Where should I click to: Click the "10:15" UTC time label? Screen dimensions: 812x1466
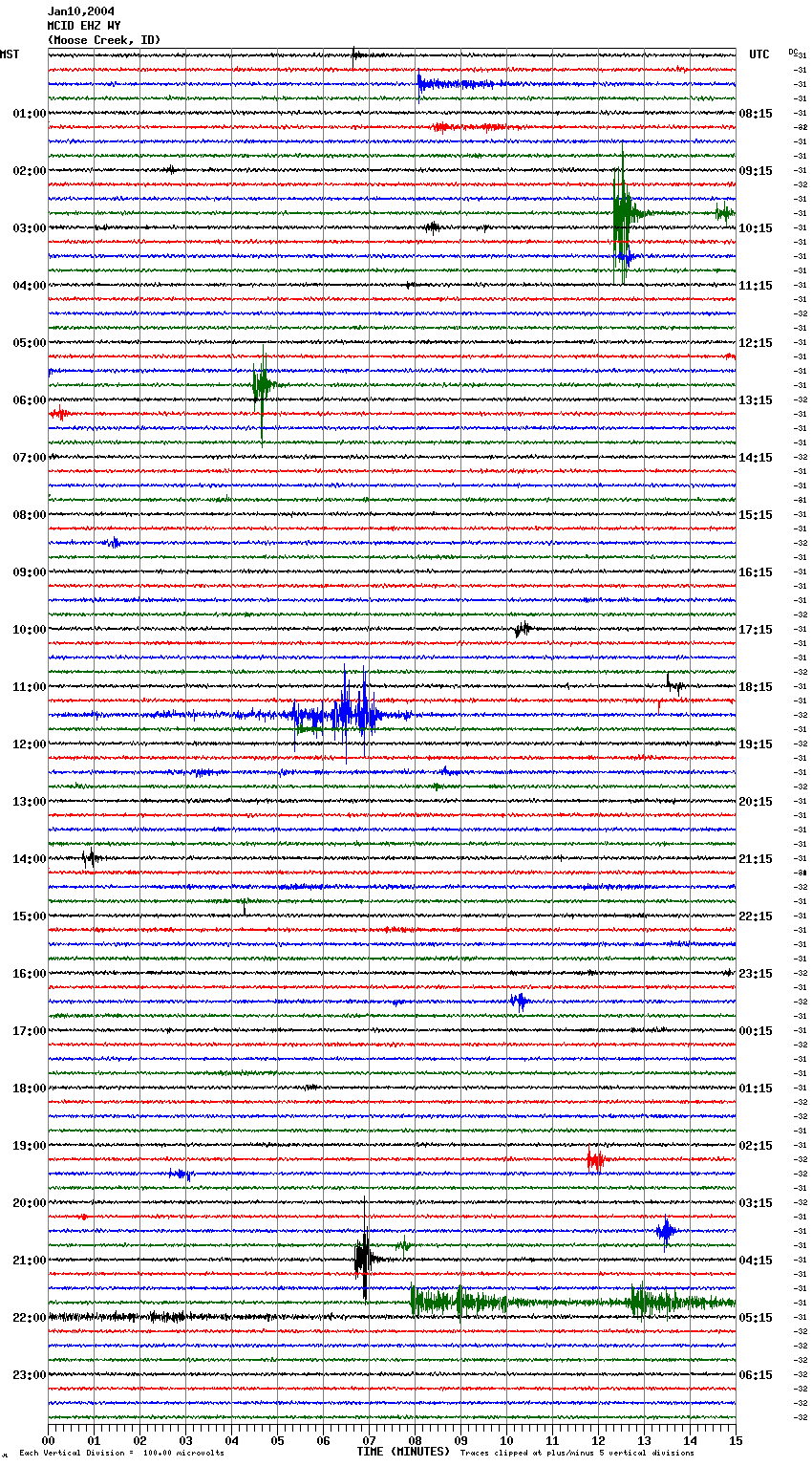[x=756, y=228]
